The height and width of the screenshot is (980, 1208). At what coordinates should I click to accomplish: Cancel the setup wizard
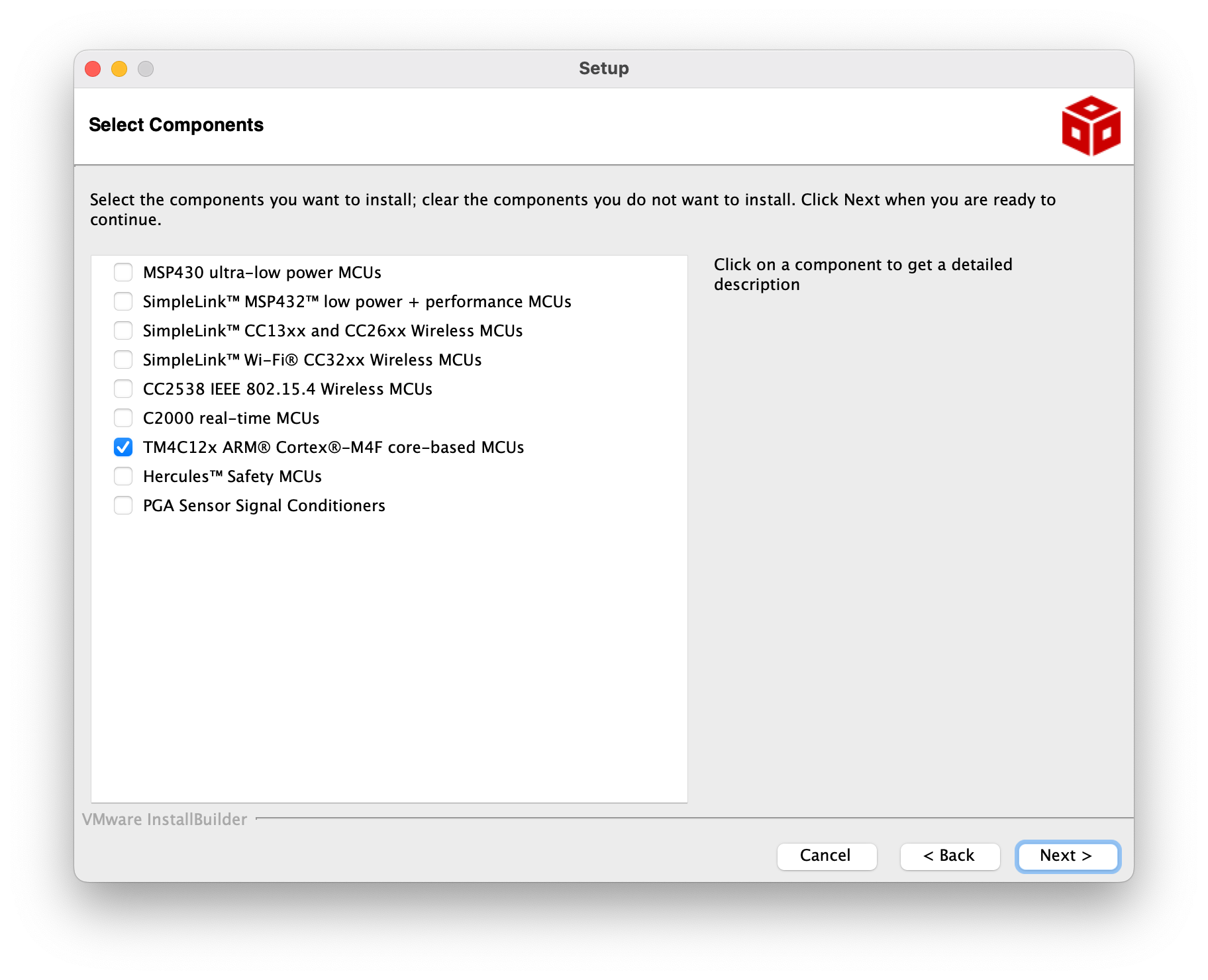point(826,856)
